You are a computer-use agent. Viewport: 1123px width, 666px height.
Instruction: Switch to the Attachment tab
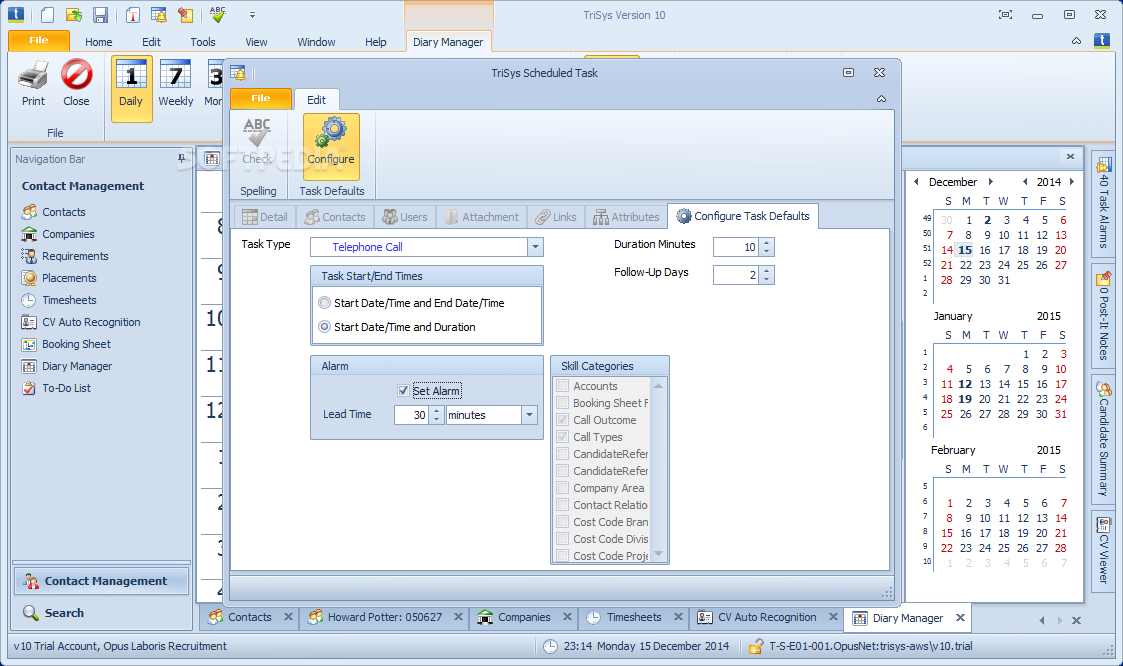pos(481,217)
